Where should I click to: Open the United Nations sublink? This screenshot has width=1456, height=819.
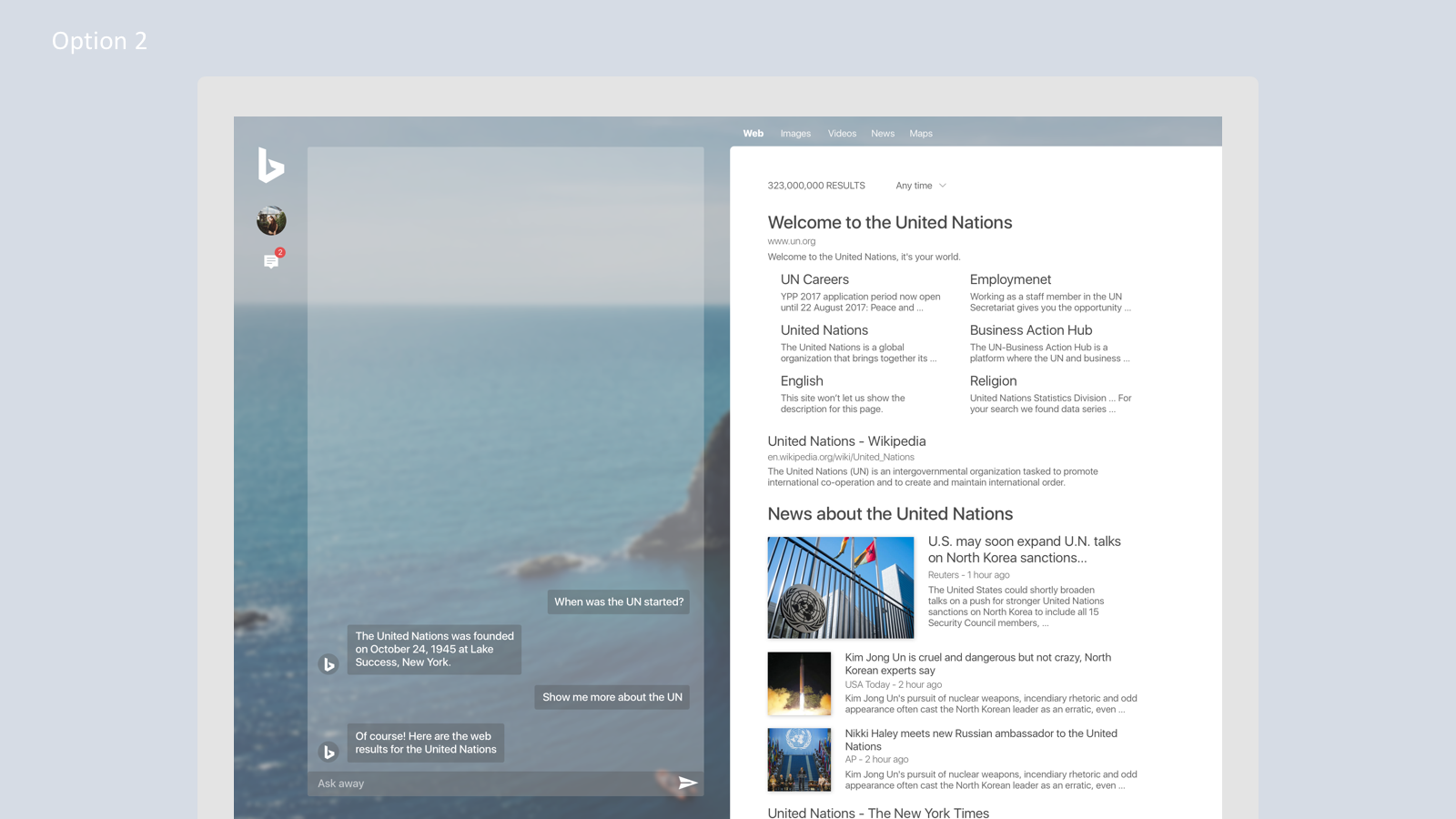(824, 330)
